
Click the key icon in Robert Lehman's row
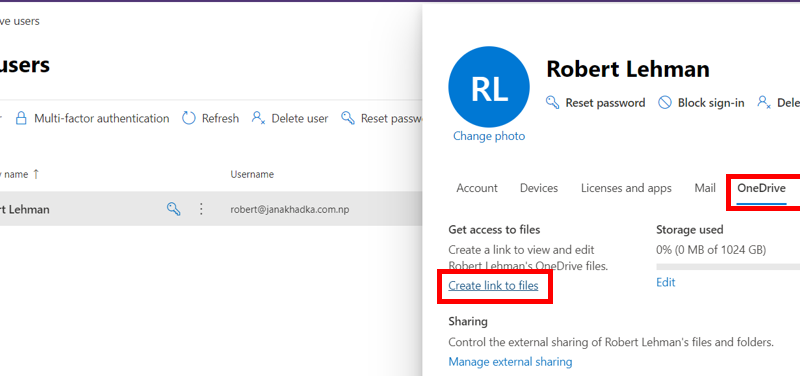pyautogui.click(x=173, y=209)
